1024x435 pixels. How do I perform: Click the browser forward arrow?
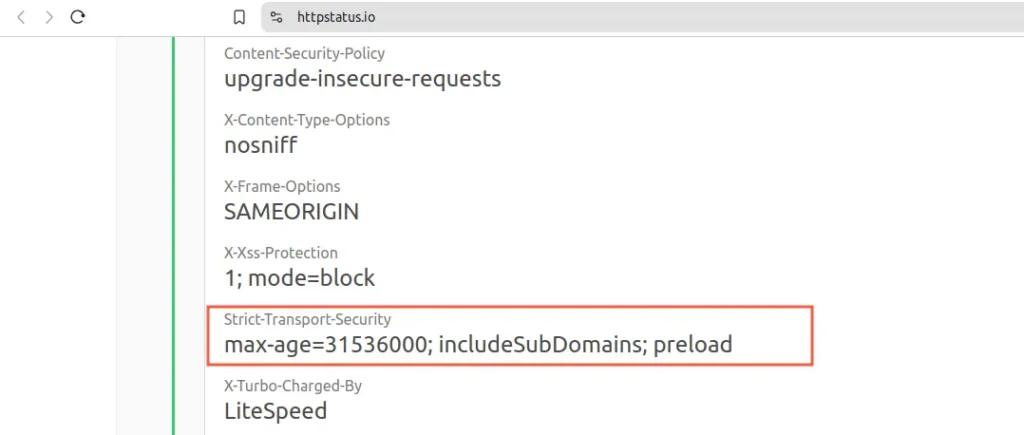49,18
